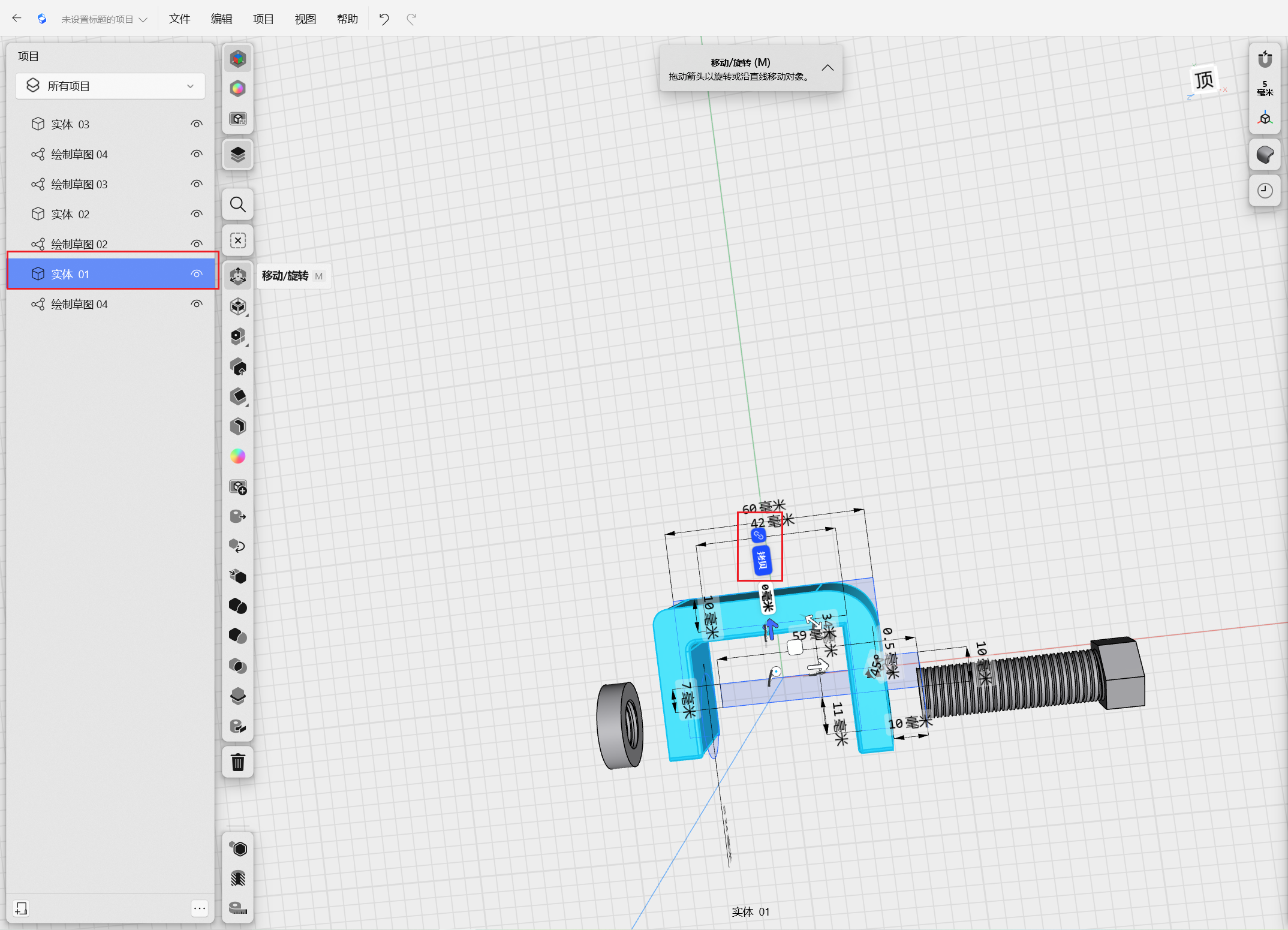1288x930 pixels.
Task: Collapse the 移动/旋转 hint panel chevron
Action: tap(827, 68)
